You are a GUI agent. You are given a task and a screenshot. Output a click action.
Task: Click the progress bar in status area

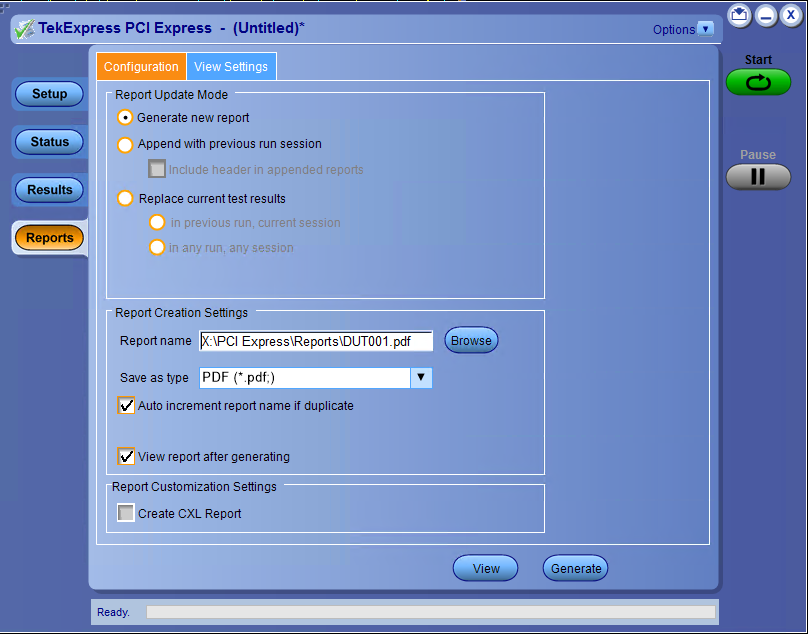tap(430, 612)
